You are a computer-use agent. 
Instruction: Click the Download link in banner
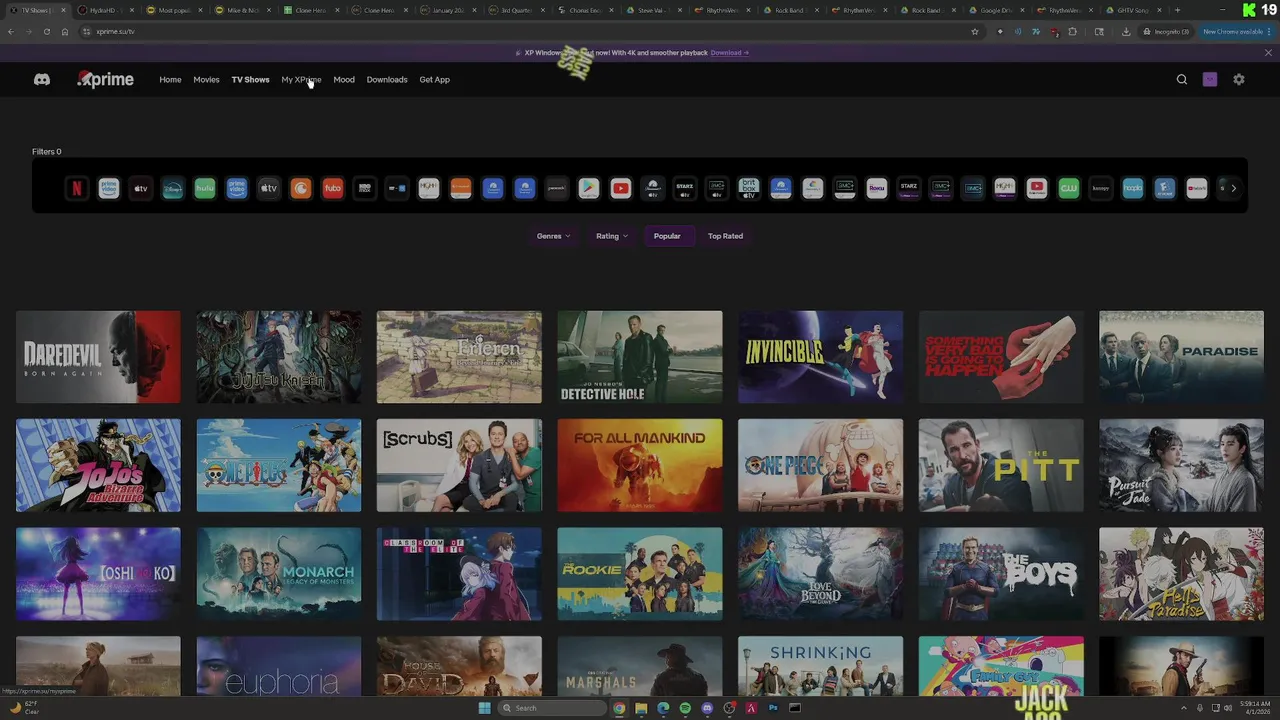(x=729, y=53)
